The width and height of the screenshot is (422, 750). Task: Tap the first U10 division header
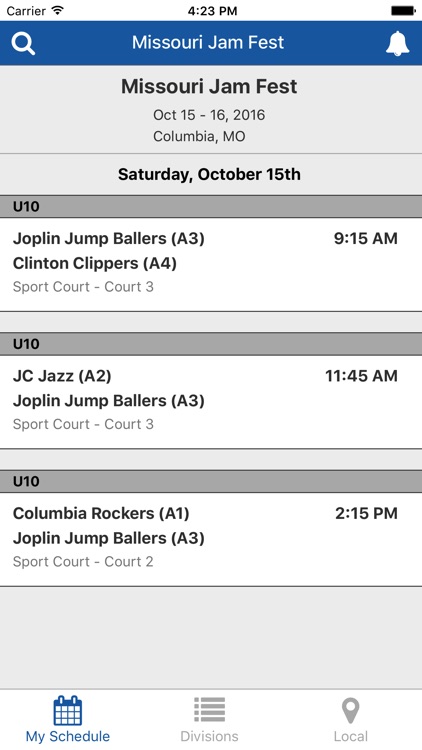click(211, 207)
